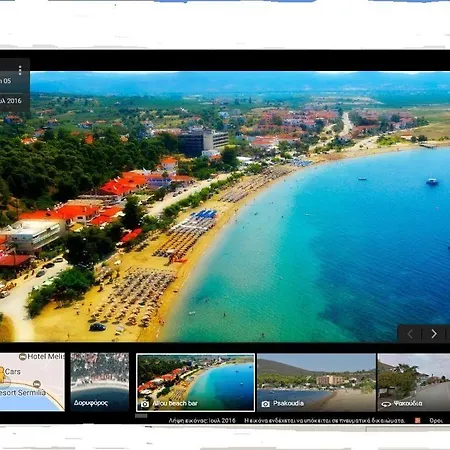Go to the previous photo arrow
Viewport: 450px width, 450px height.
pos(410,334)
